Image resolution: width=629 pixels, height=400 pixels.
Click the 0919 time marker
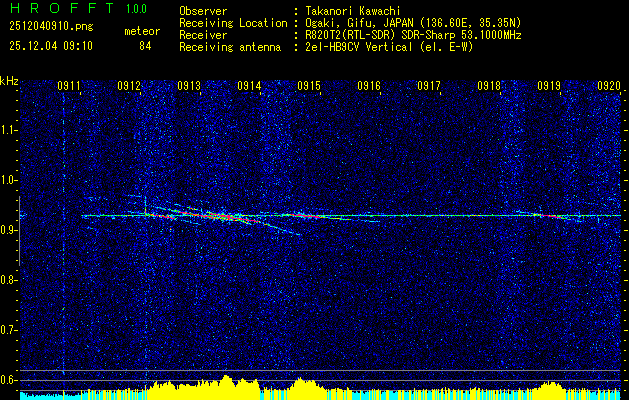[x=549, y=86]
